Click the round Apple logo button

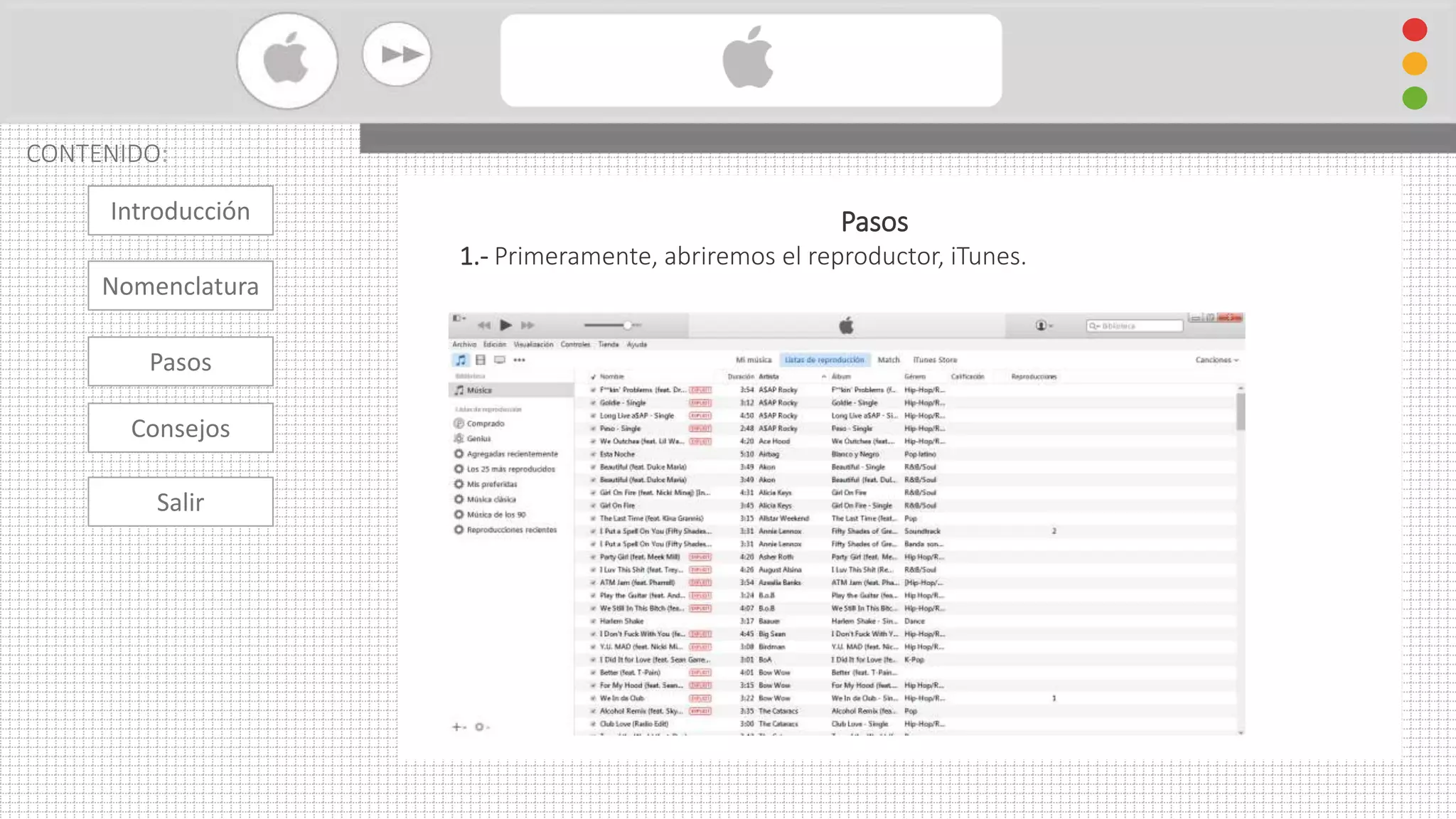click(x=287, y=60)
